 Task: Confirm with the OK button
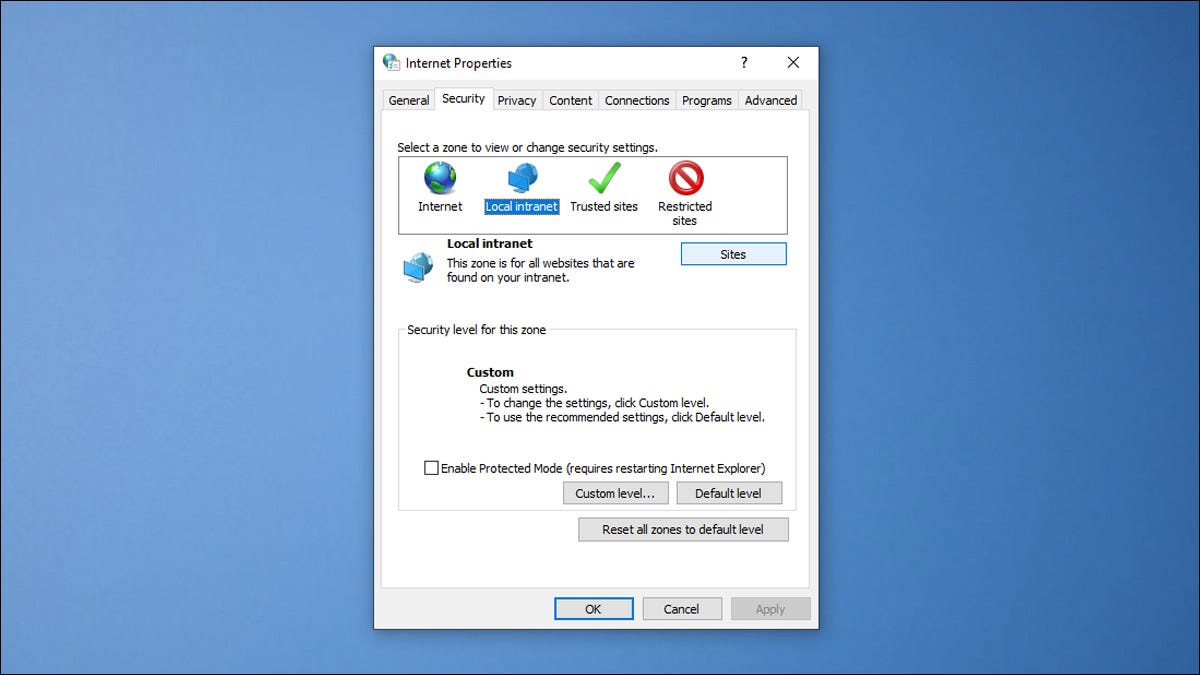click(x=594, y=609)
